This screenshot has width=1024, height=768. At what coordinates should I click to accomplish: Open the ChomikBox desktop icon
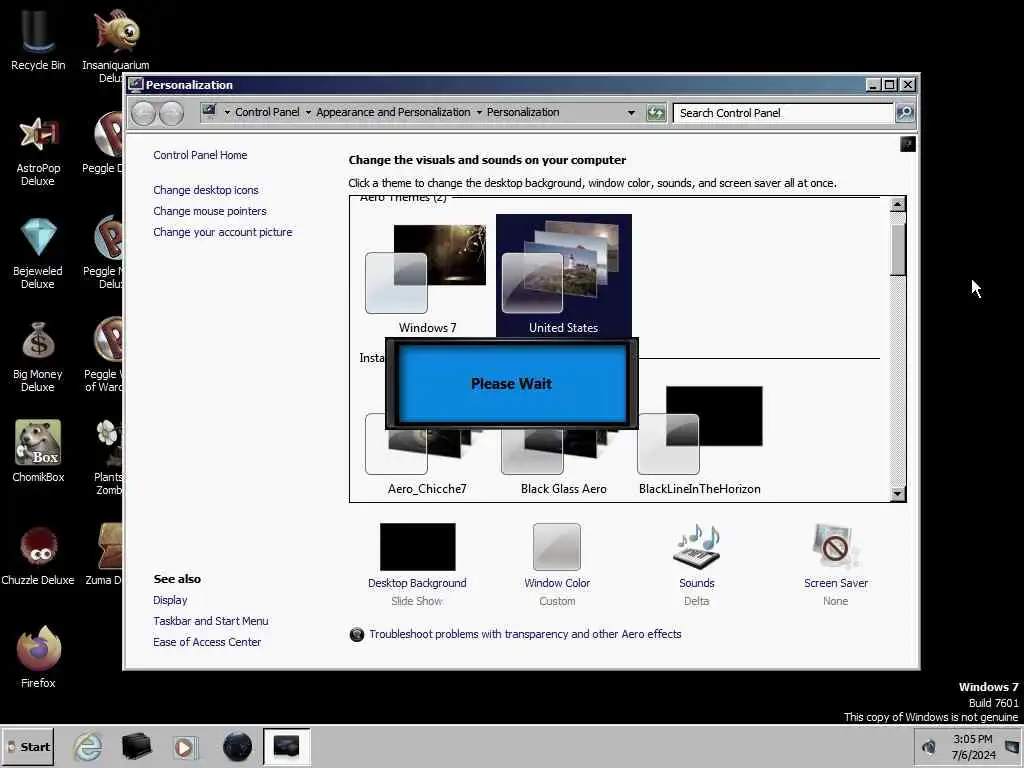[x=38, y=451]
